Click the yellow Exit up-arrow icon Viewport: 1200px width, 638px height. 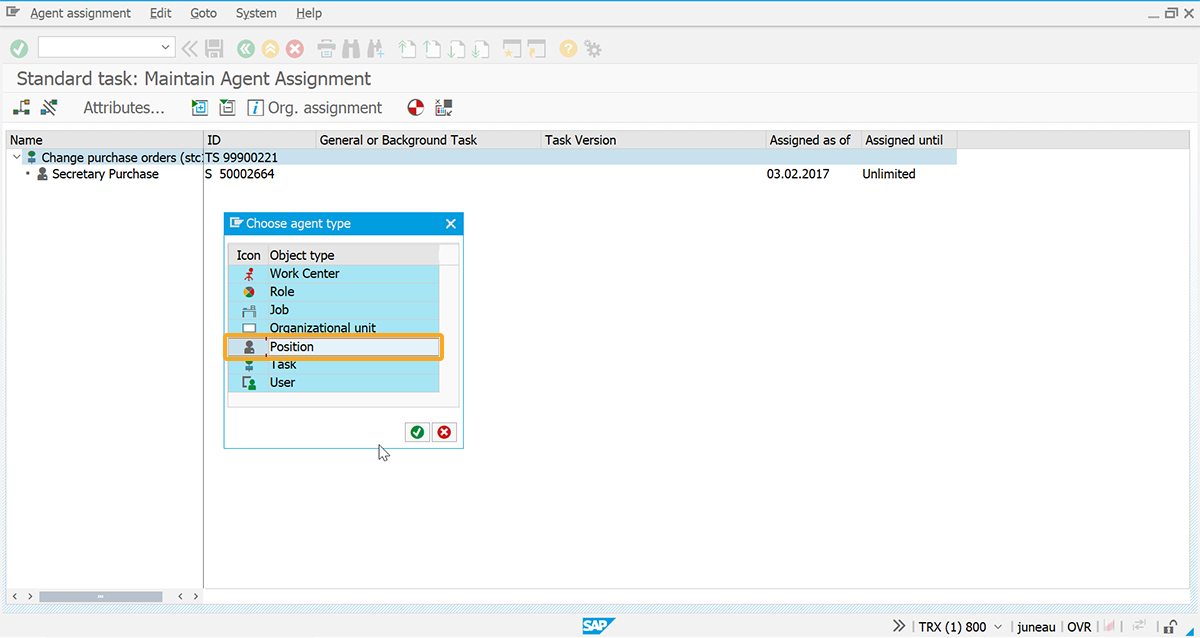[x=270, y=48]
